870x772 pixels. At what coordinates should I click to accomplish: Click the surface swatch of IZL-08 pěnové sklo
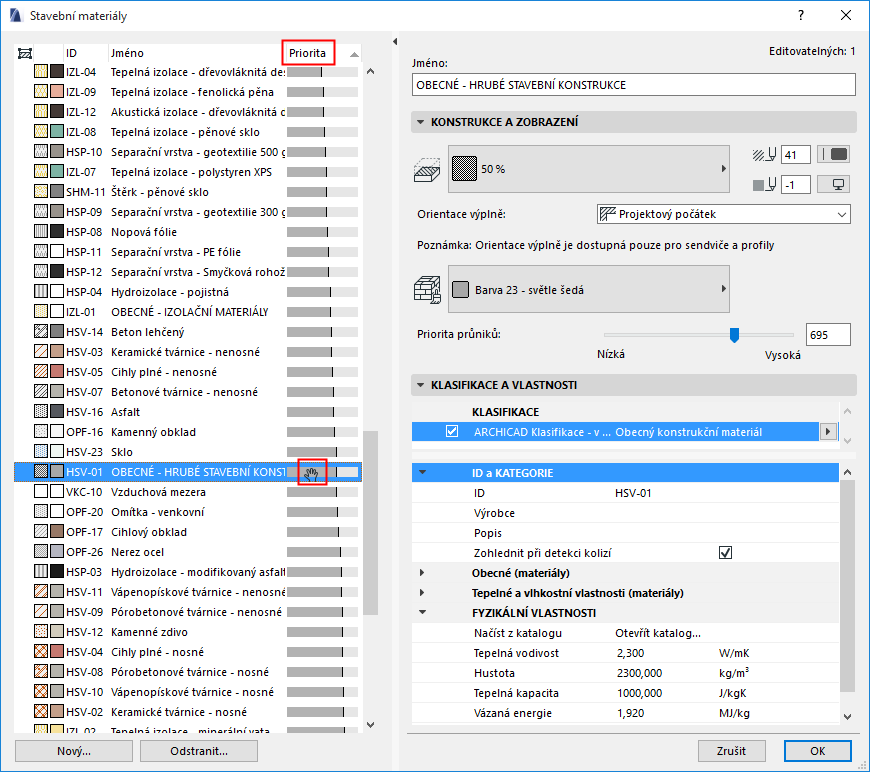pos(57,132)
